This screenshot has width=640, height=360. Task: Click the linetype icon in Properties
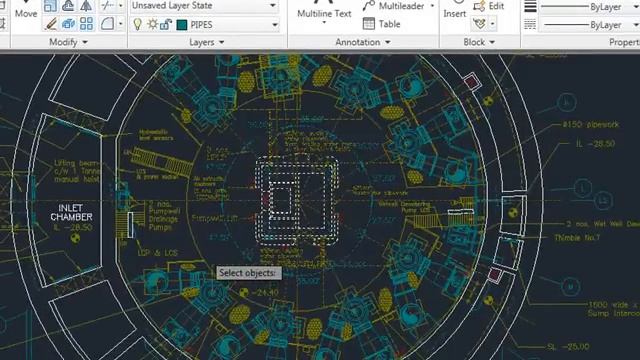pos(530,25)
